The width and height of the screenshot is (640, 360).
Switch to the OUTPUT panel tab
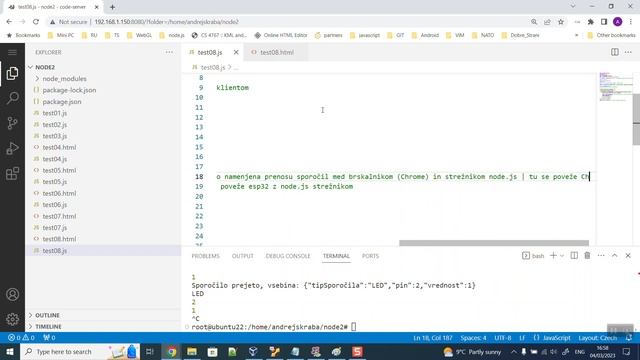[x=242, y=256]
